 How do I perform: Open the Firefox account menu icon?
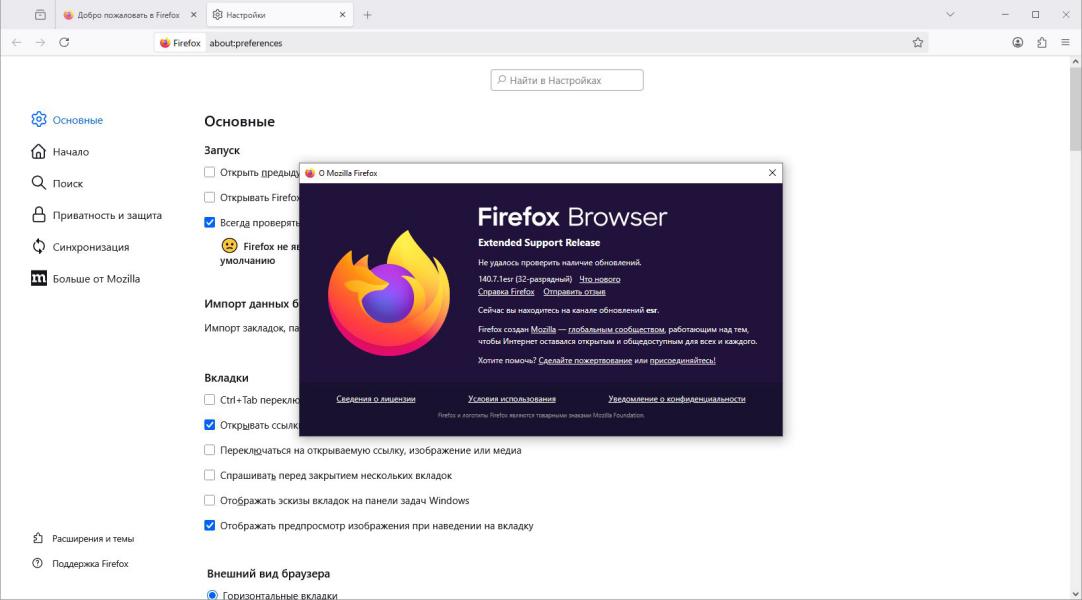pyautogui.click(x=1017, y=43)
